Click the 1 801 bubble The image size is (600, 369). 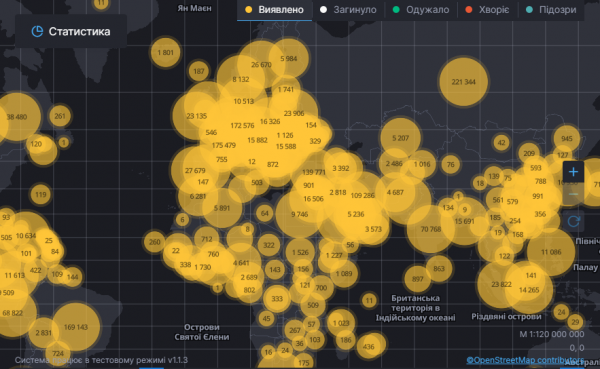point(165,52)
